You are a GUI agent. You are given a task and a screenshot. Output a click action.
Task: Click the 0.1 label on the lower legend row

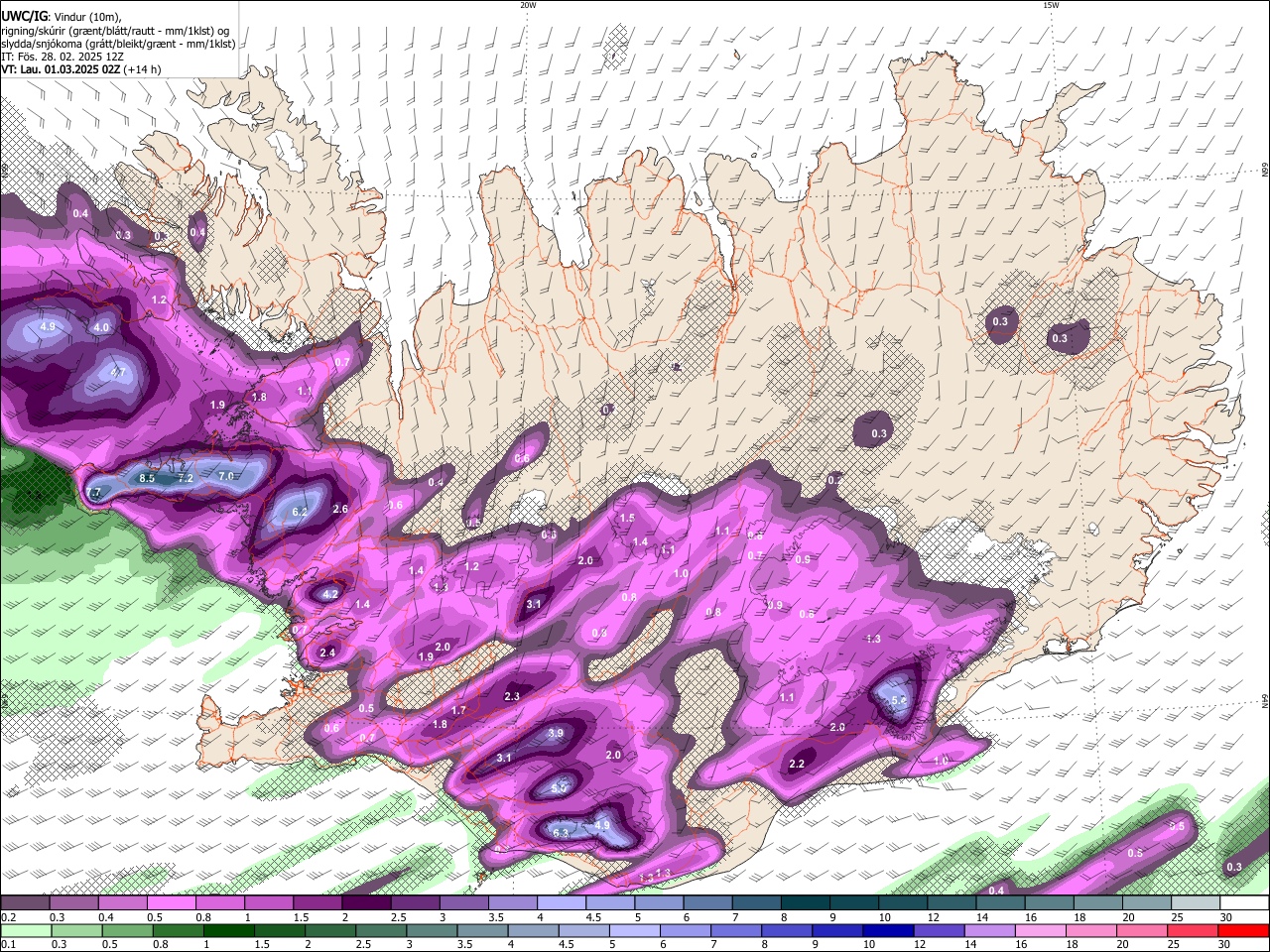[x=8, y=944]
